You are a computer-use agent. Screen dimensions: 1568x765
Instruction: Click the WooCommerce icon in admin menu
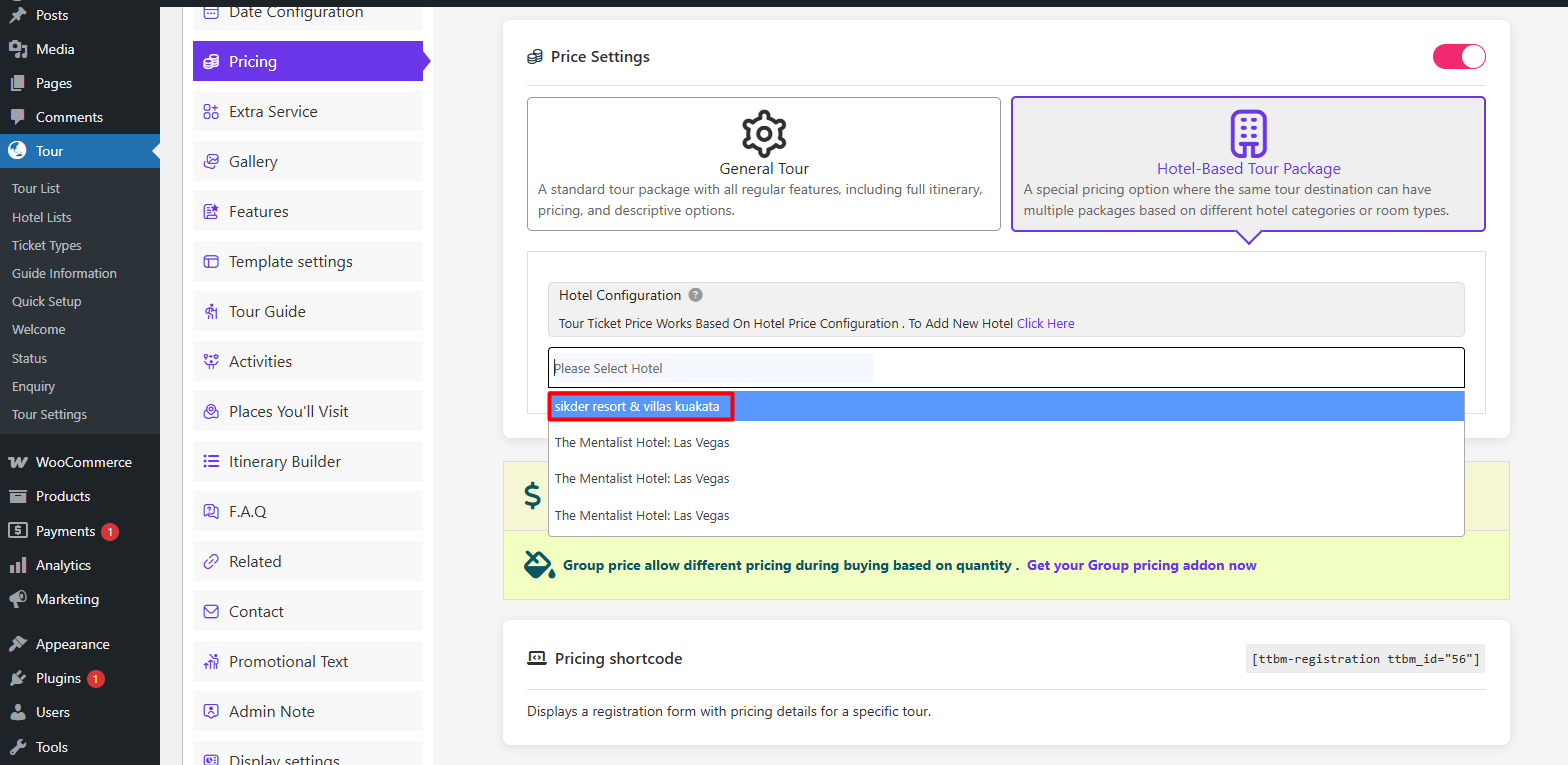click(x=18, y=462)
